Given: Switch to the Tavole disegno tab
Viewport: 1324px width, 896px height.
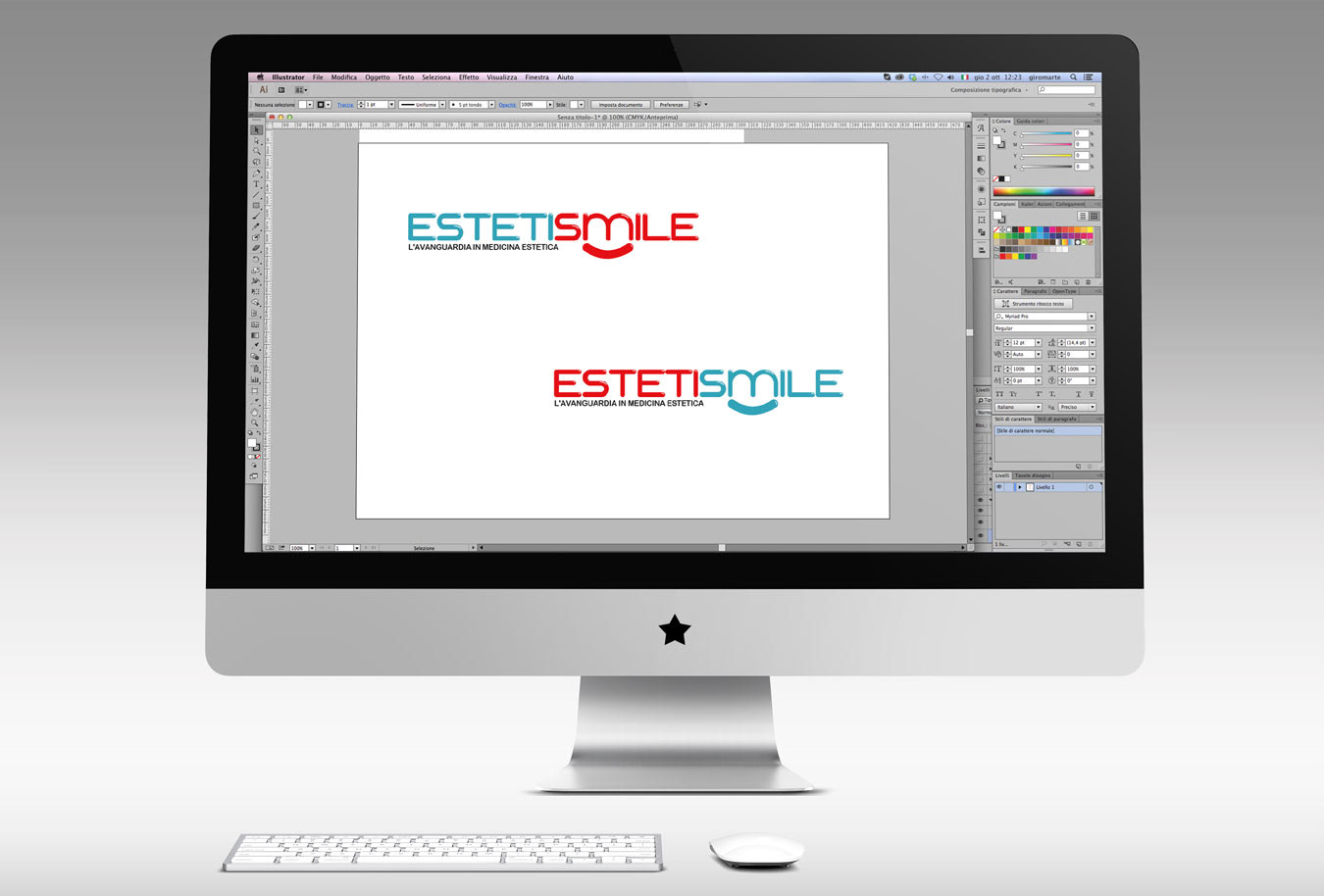Looking at the screenshot, I should coord(1033,475).
